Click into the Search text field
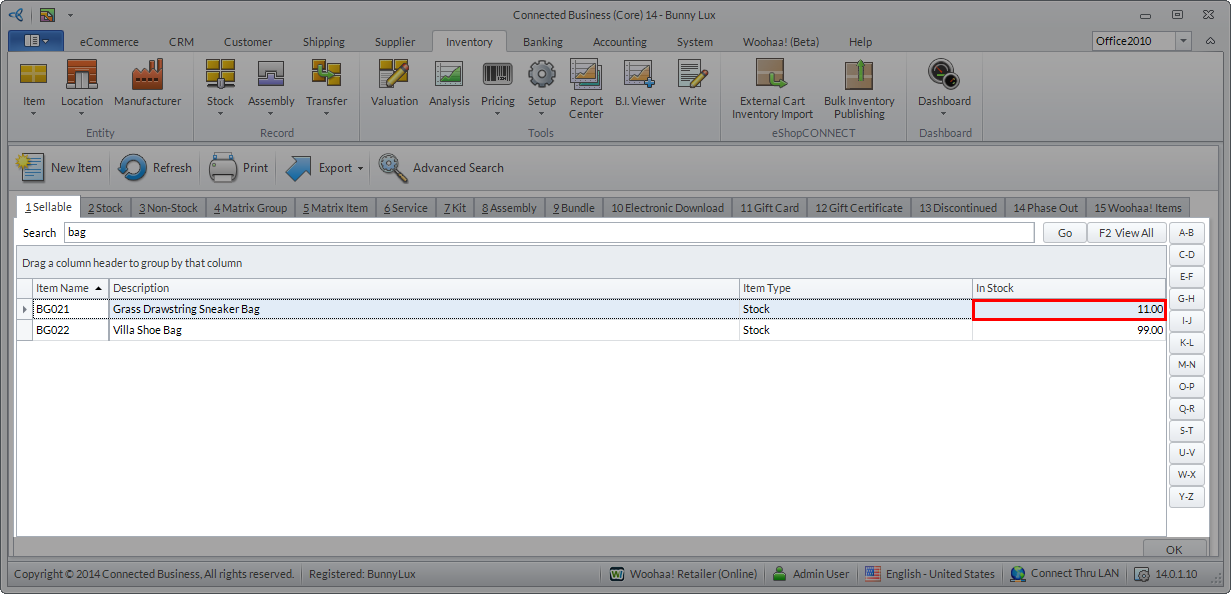 click(x=548, y=233)
